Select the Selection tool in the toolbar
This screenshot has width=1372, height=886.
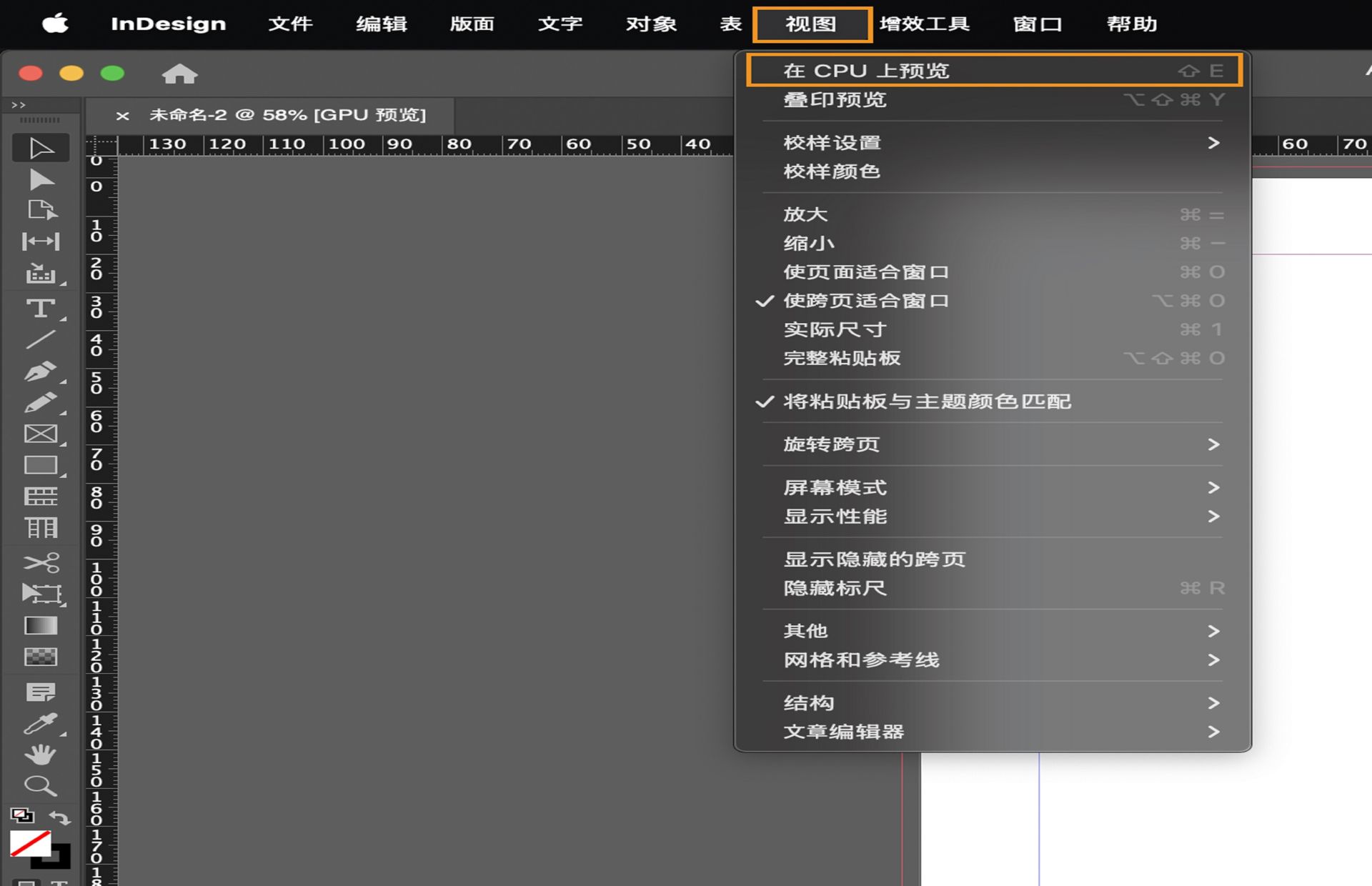tap(41, 148)
